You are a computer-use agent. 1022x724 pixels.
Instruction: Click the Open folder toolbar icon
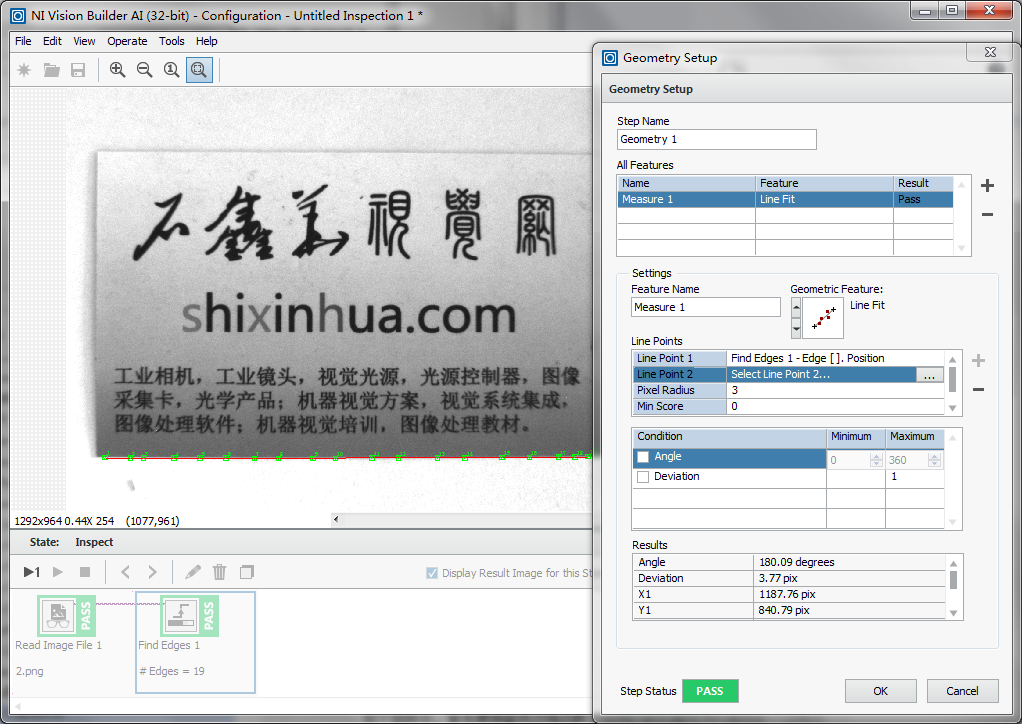tap(51, 70)
